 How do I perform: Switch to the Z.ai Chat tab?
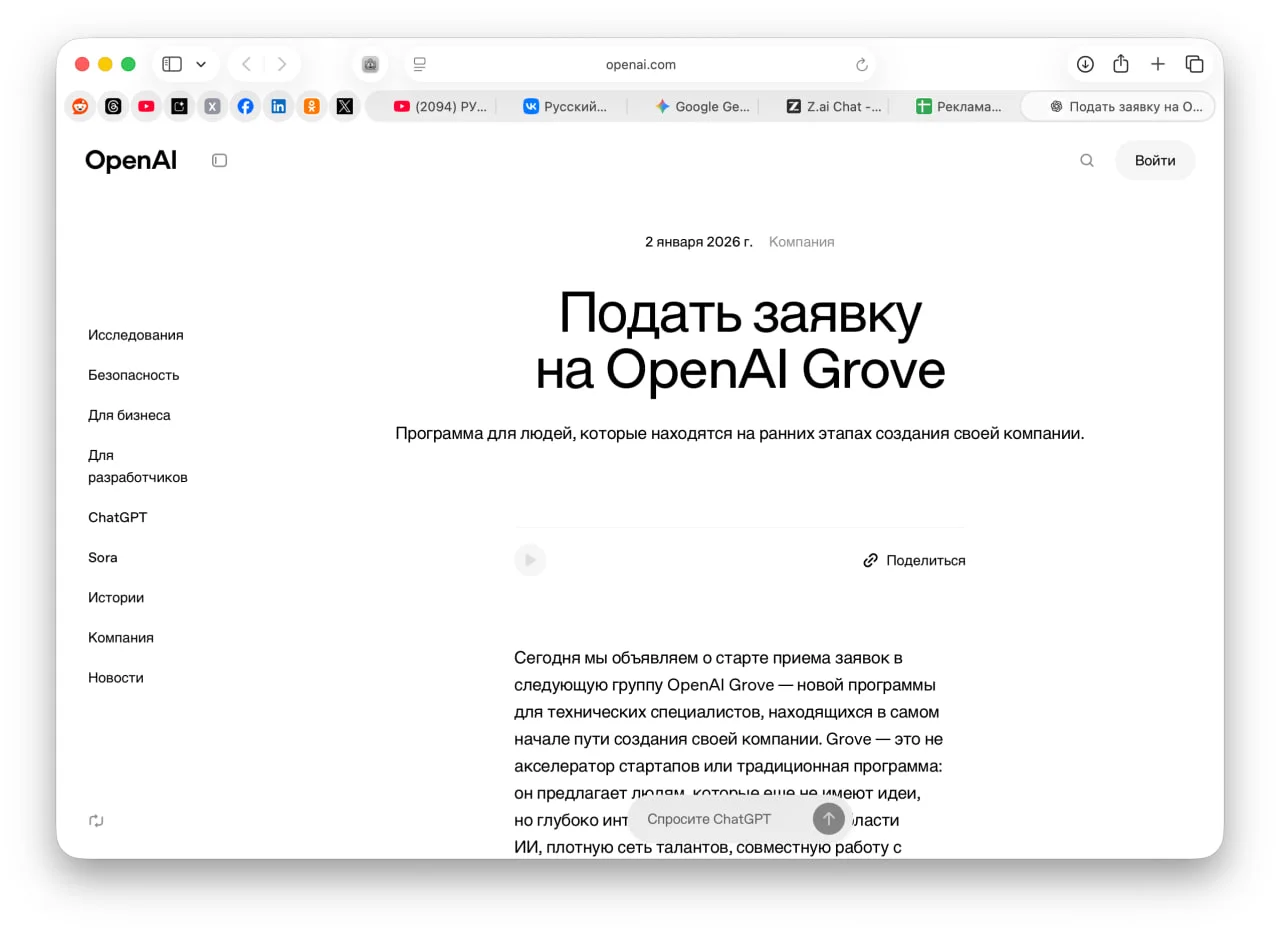[x=834, y=106]
